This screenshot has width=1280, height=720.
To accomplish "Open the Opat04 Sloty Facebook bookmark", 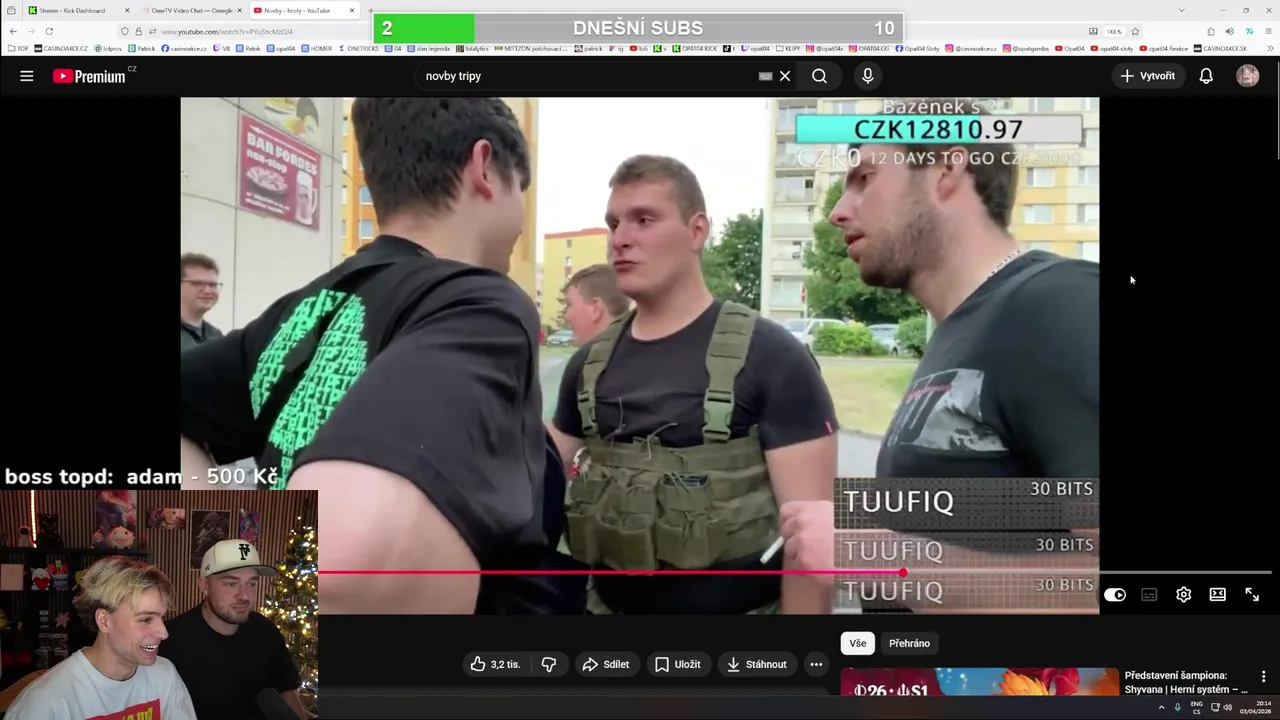I will coord(917,48).
